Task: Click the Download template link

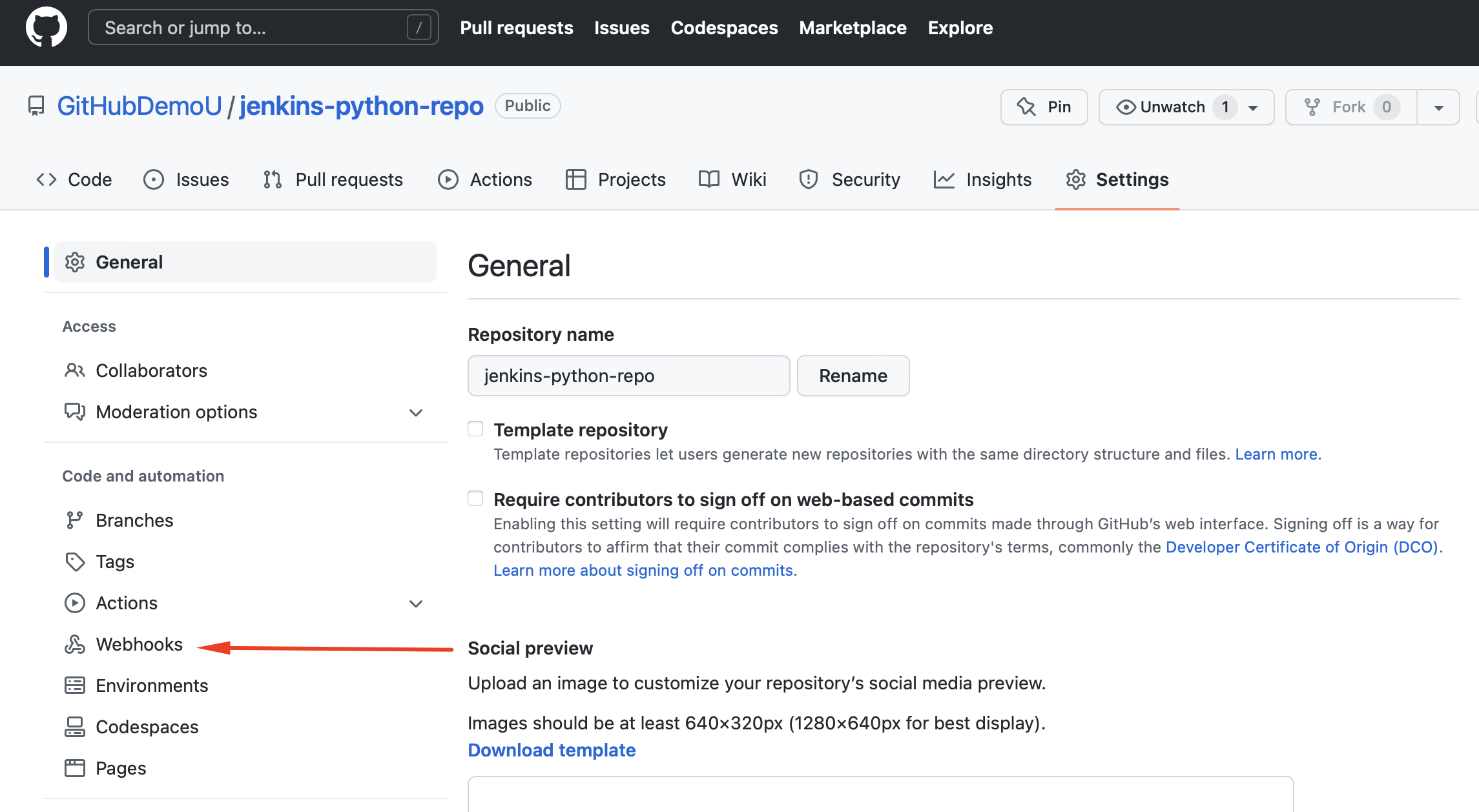Action: [552, 750]
